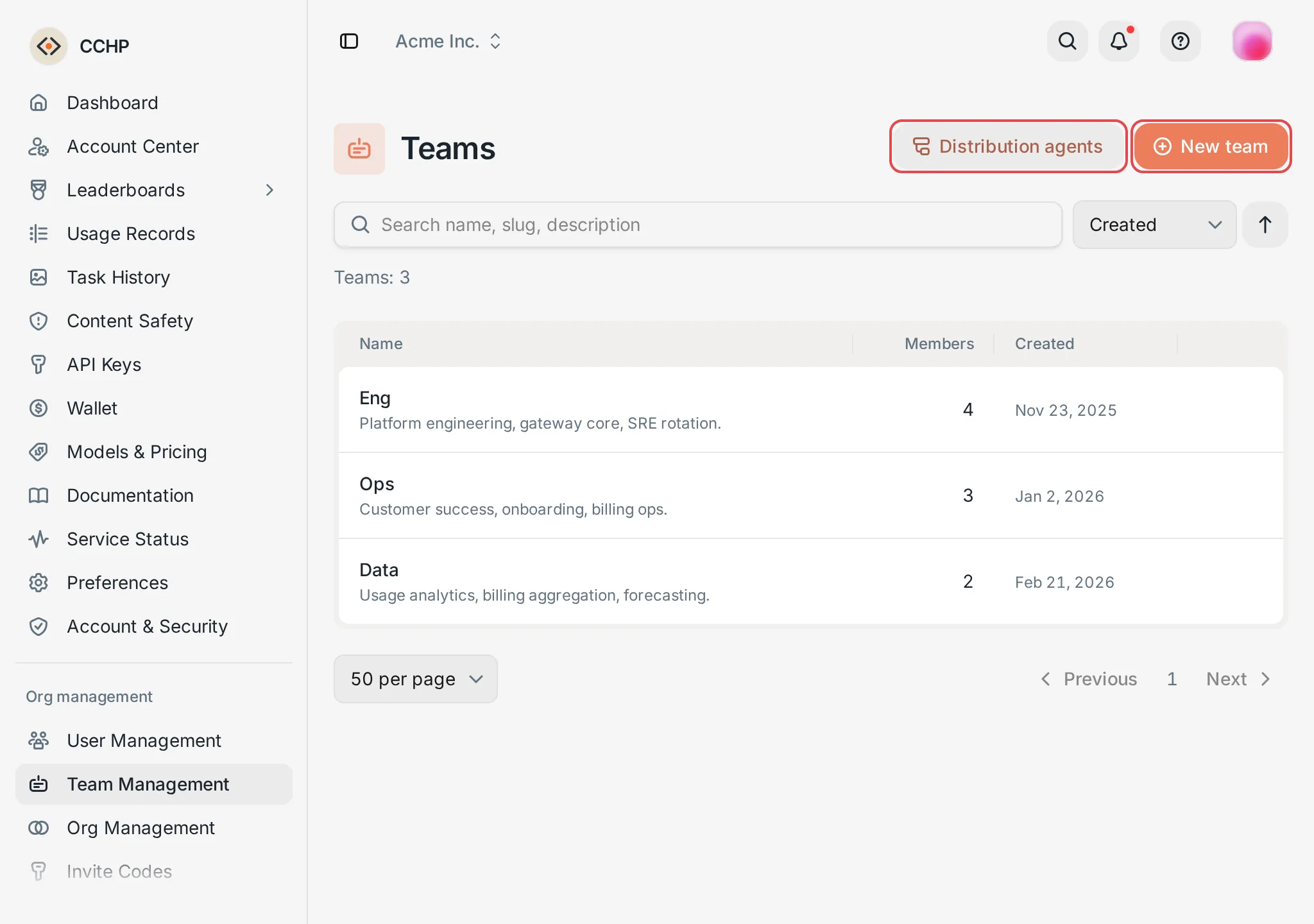Click the Feb 21, 2026 date cell
The width and height of the screenshot is (1314, 924).
tap(1064, 582)
